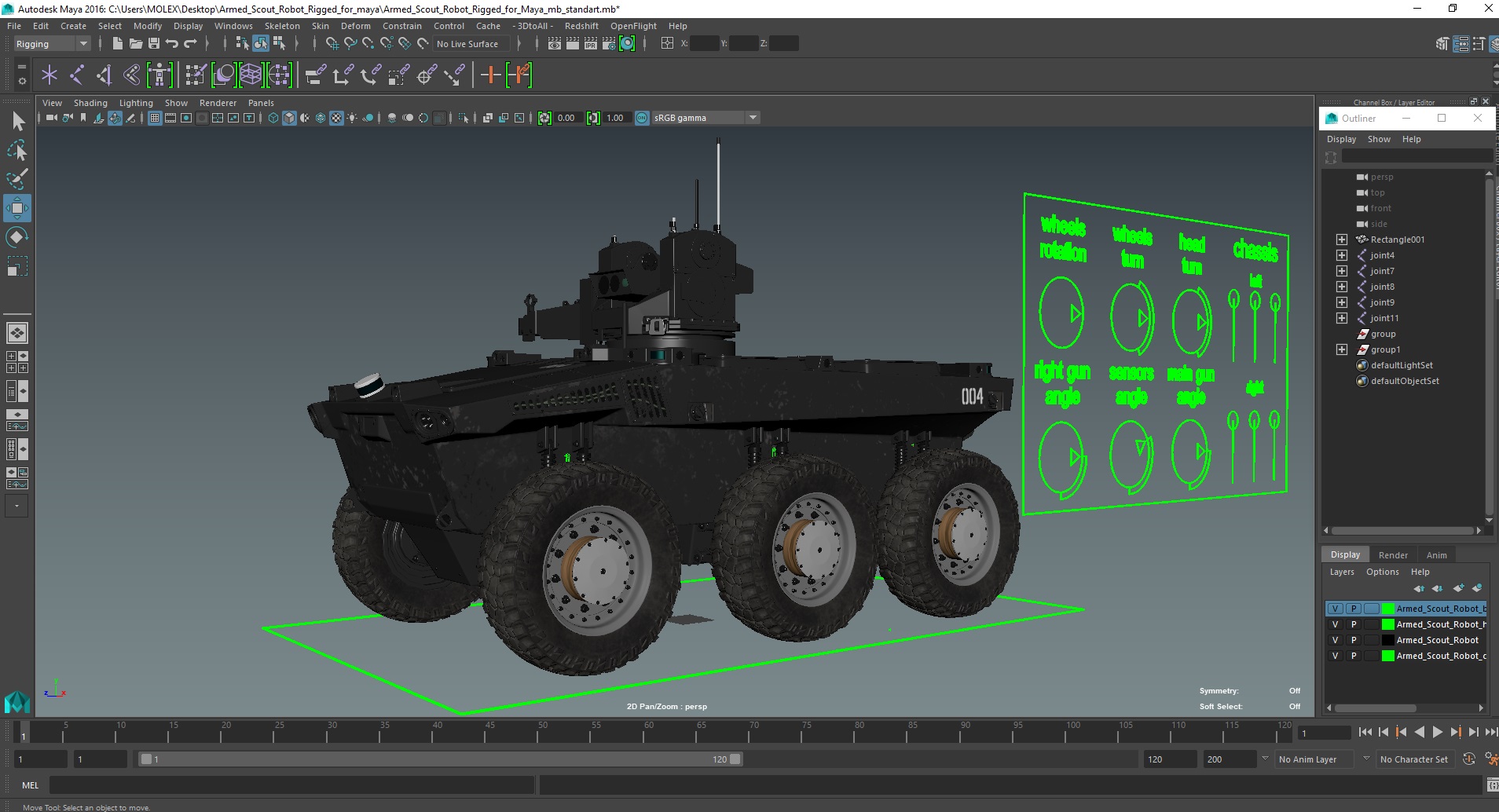Pick the Scale tool in the toolbox

click(x=17, y=266)
